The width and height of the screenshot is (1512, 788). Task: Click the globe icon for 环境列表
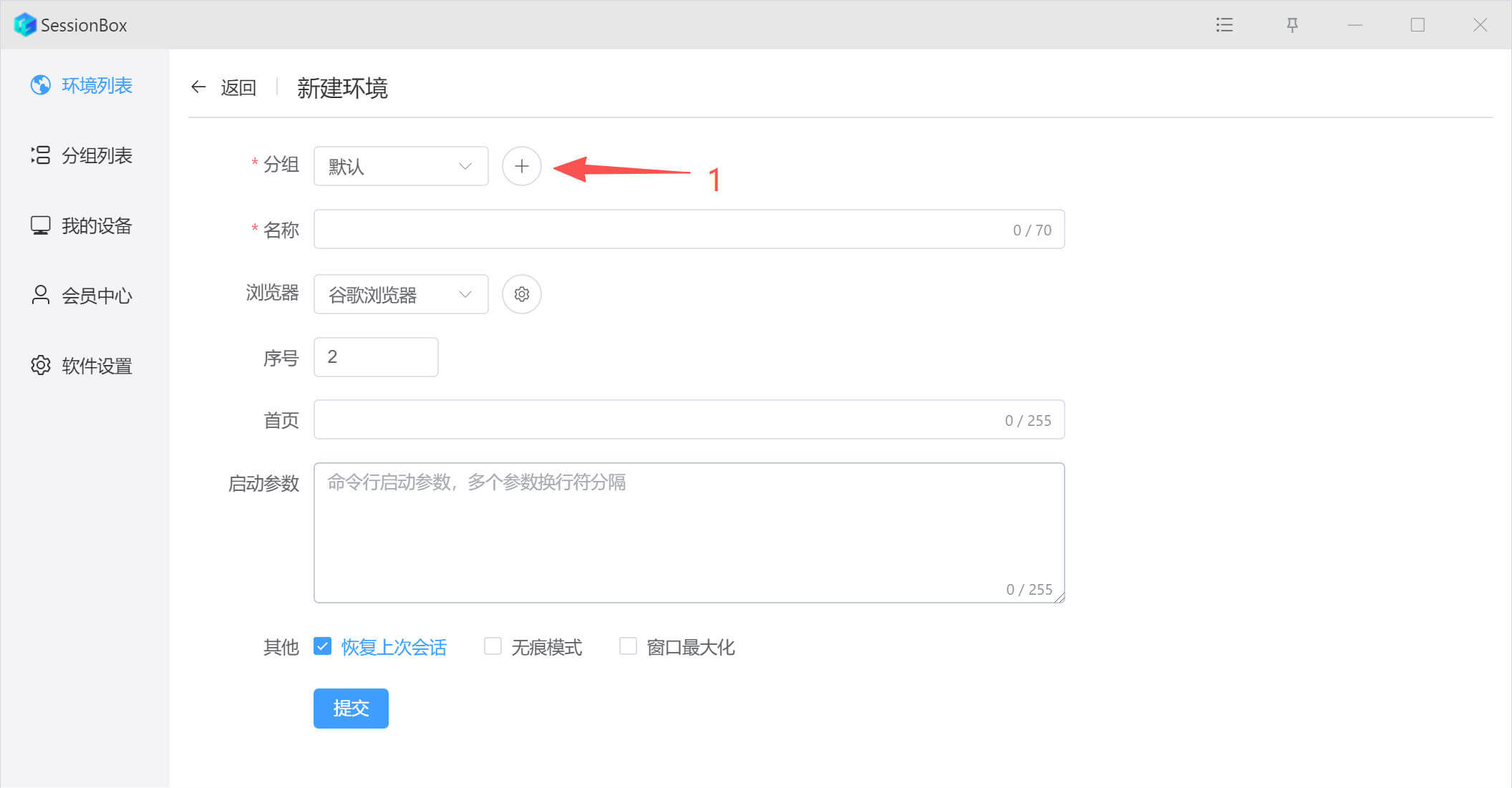(x=41, y=85)
